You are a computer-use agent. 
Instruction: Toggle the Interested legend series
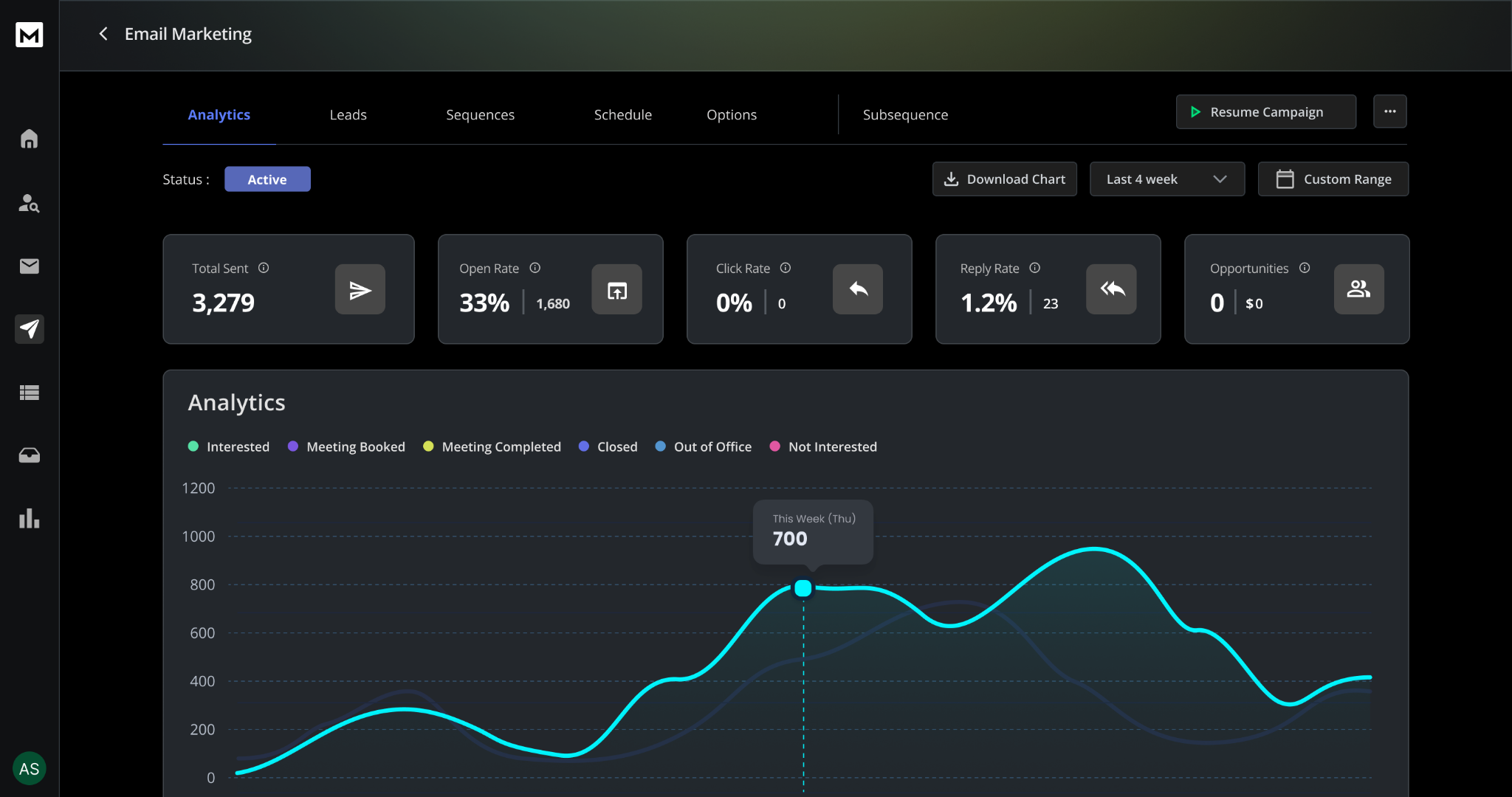tap(229, 446)
